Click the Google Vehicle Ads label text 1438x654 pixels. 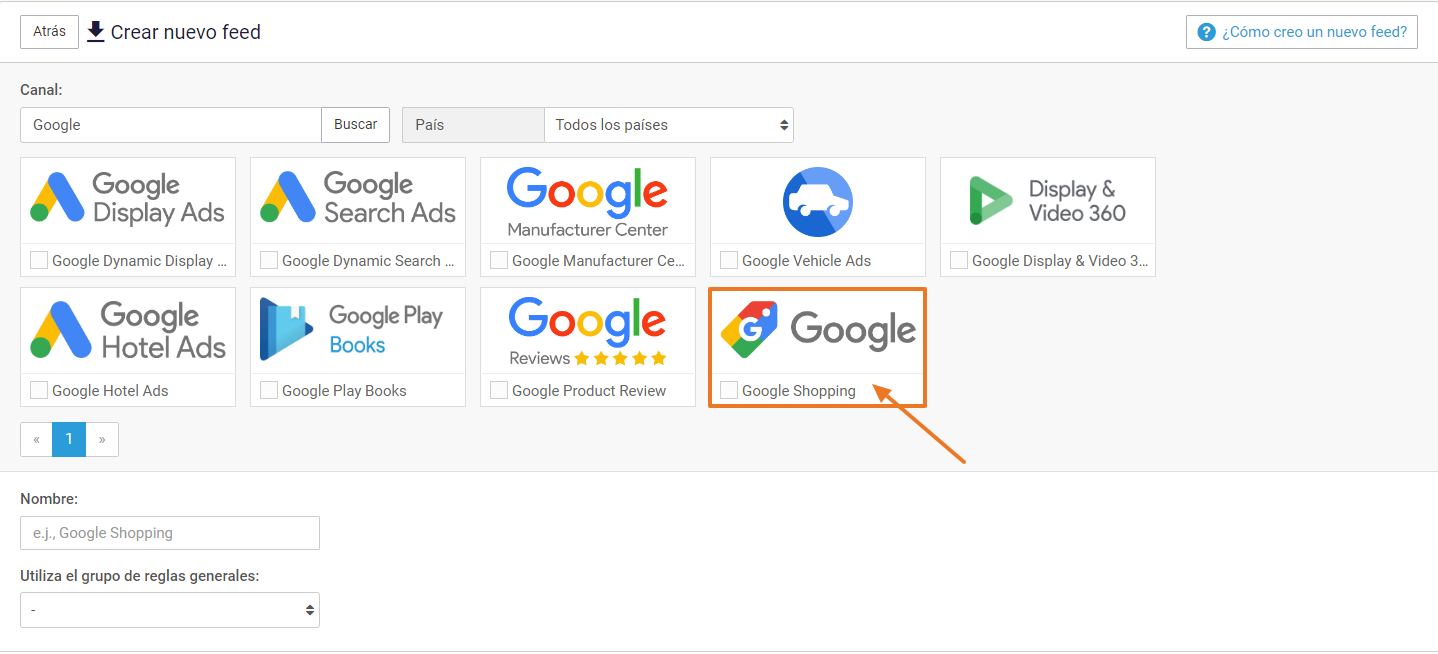click(806, 261)
